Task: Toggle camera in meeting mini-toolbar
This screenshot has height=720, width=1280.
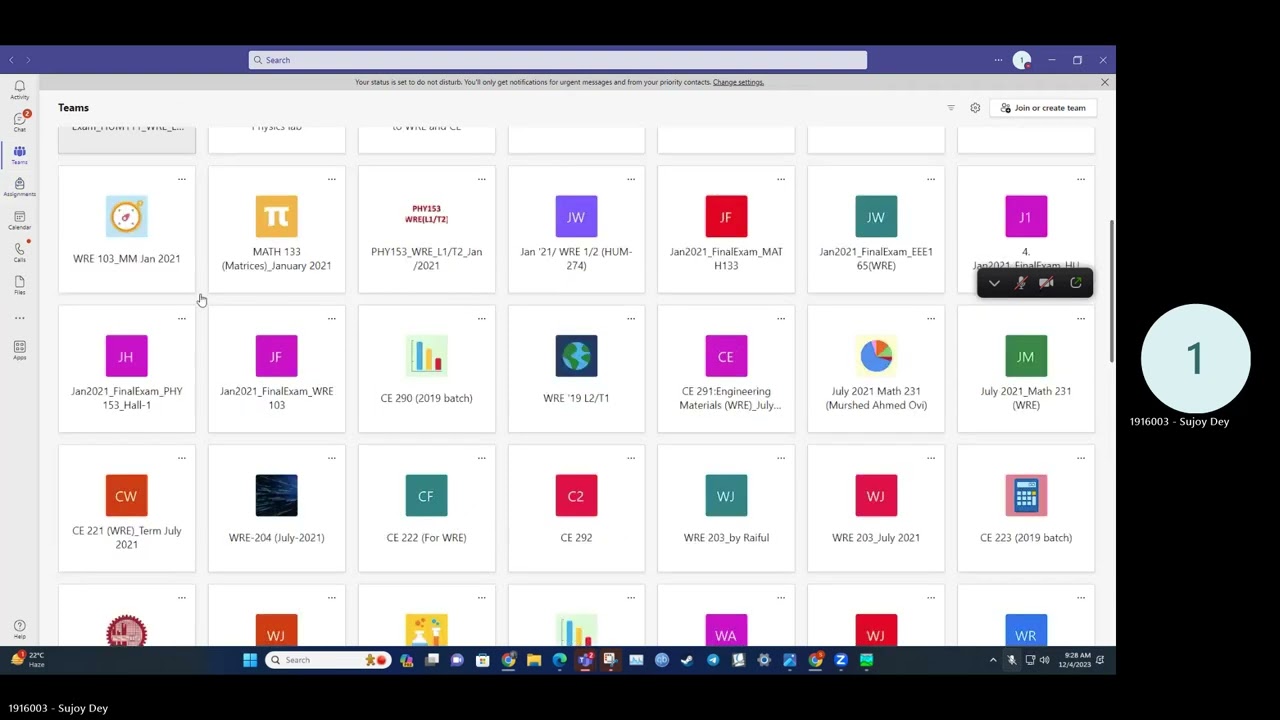Action: pos(1046,283)
